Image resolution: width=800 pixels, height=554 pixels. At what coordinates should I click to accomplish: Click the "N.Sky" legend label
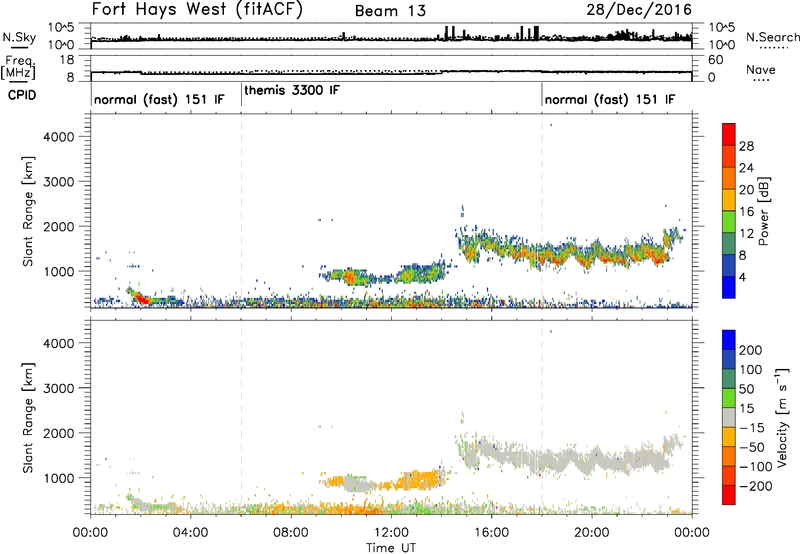click(x=19, y=37)
